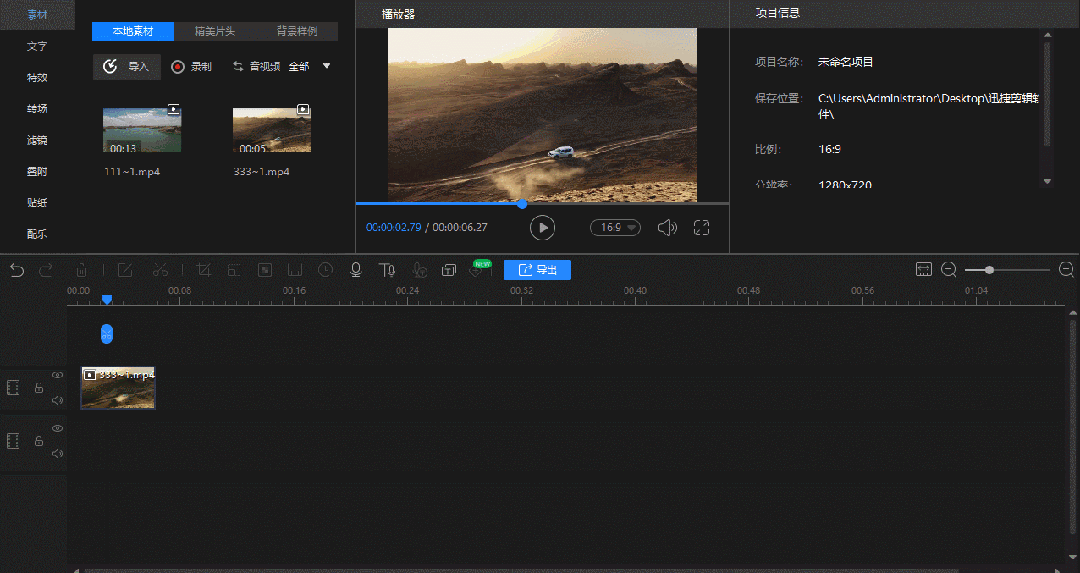Open fullscreen preview in the player
This screenshot has height=573, width=1080.
[x=701, y=227]
